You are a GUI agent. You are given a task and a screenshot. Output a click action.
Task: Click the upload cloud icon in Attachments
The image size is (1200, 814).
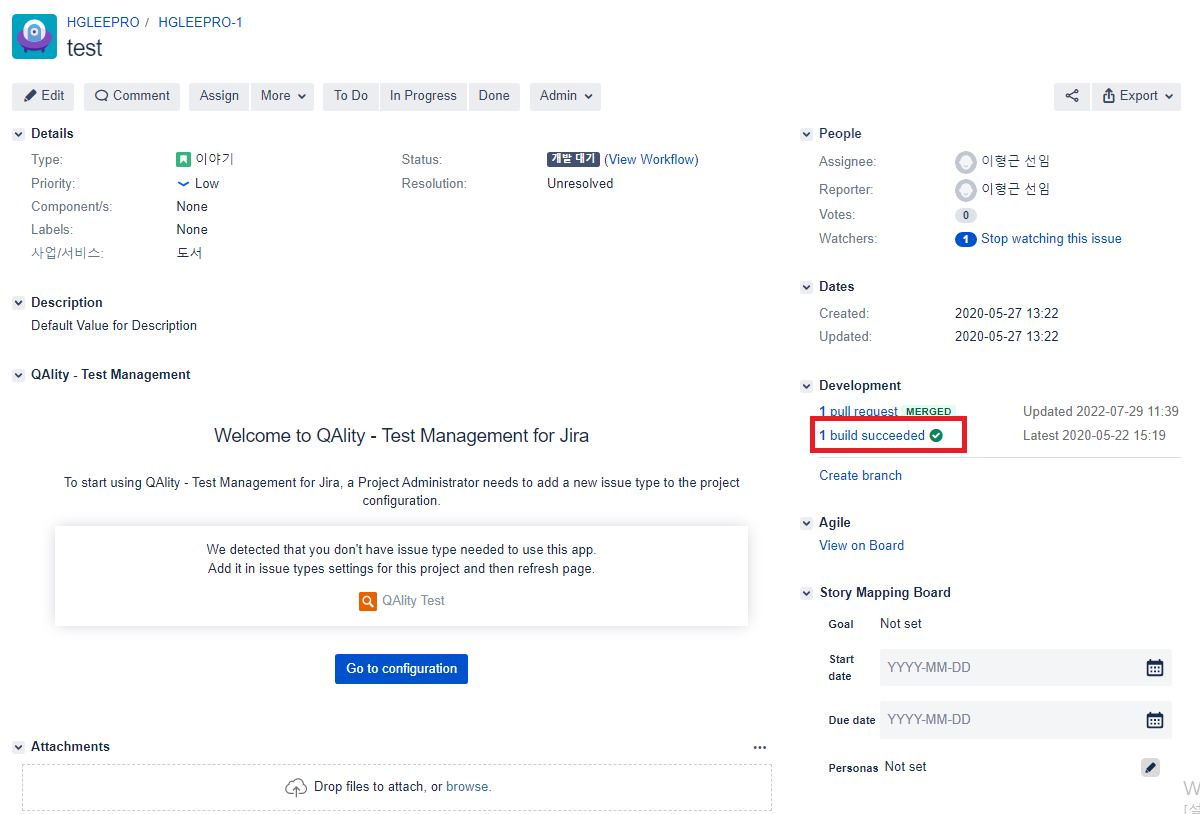pyautogui.click(x=296, y=787)
